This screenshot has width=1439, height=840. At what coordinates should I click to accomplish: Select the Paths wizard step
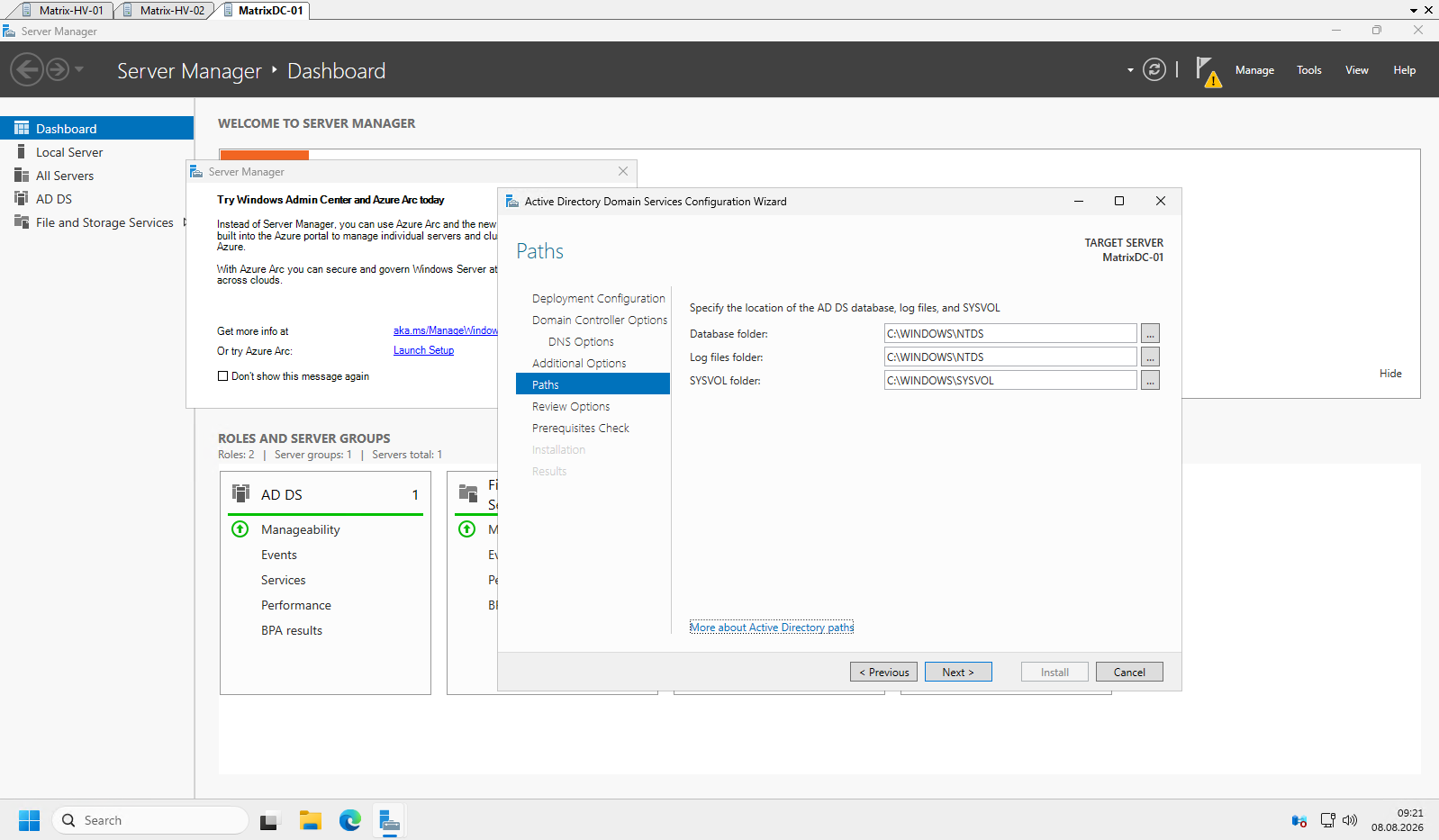593,384
